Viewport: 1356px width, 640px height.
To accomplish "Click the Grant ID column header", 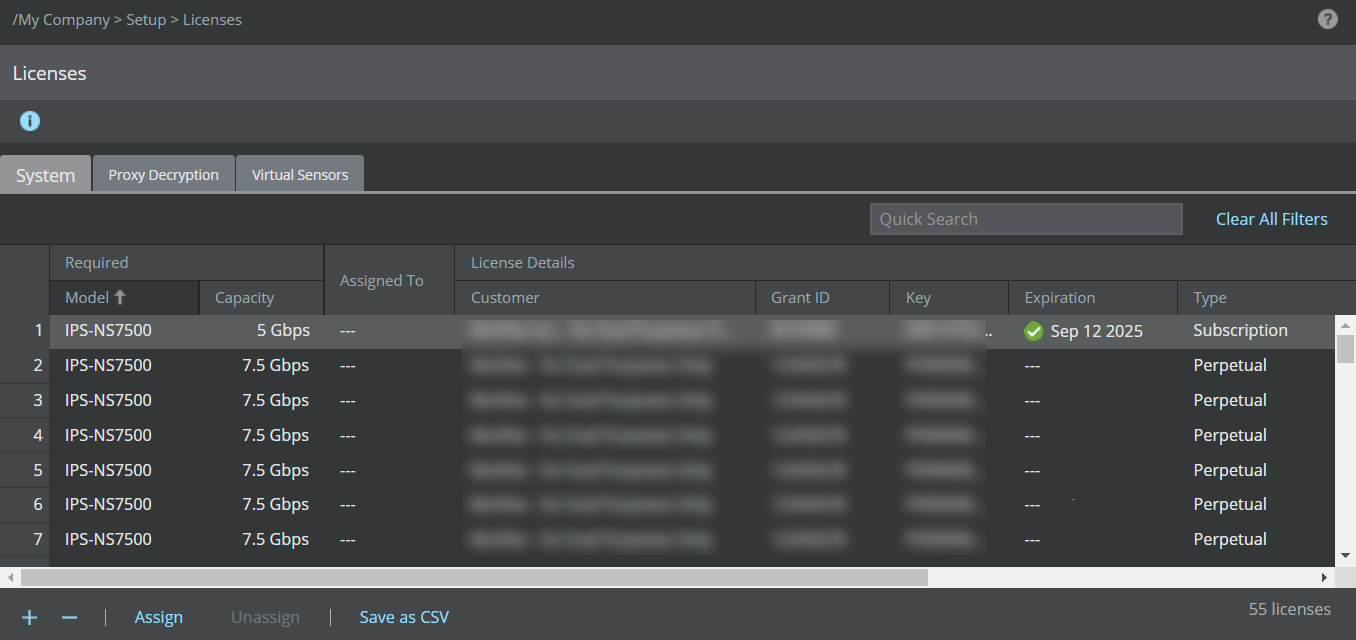I will [x=822, y=297].
